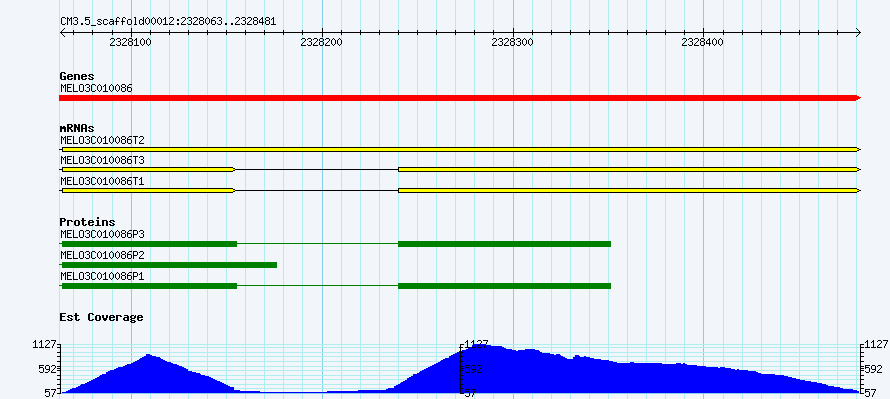
Task: Click the second exon of MELO3C010086T3
Action: 629,170
